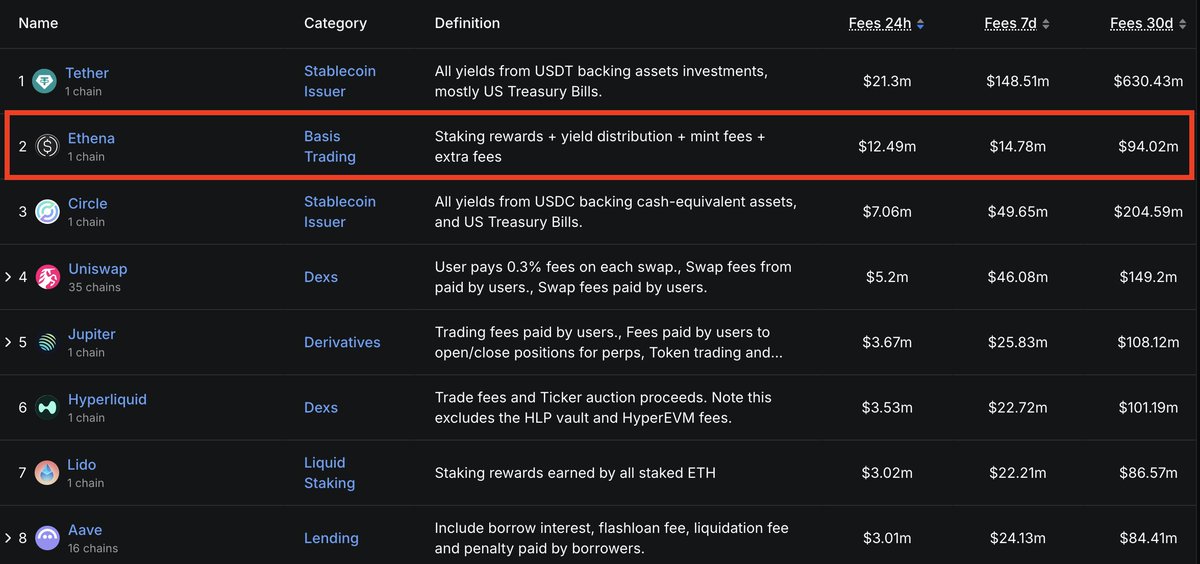Open the Basis Trading category link

[x=330, y=146]
